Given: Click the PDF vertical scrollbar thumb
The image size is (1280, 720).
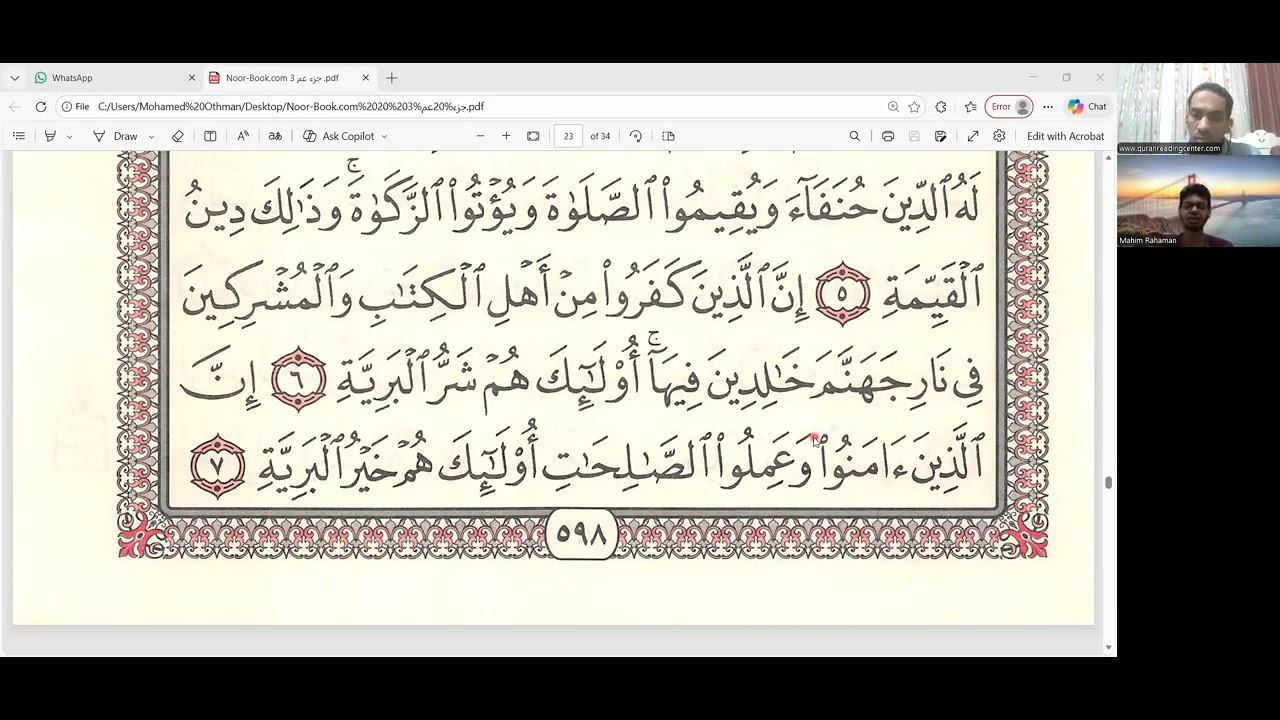Looking at the screenshot, I should (x=1108, y=483).
